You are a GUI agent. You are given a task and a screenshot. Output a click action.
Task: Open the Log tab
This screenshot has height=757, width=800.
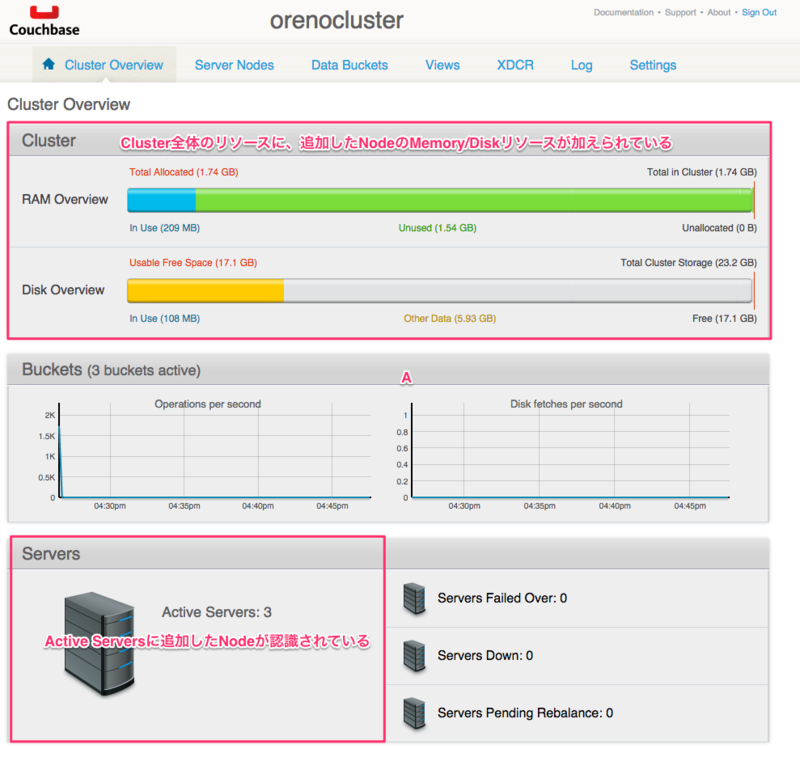pos(582,65)
